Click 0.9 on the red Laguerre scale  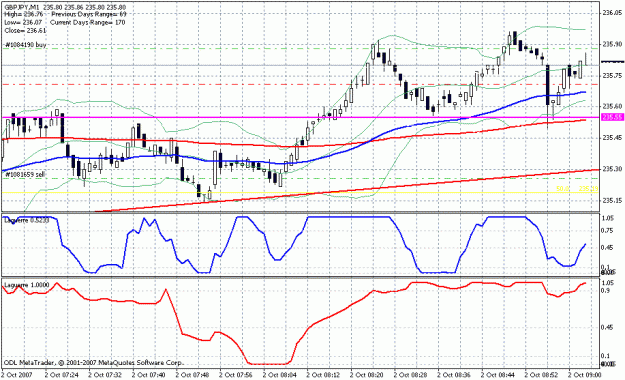(x=606, y=291)
